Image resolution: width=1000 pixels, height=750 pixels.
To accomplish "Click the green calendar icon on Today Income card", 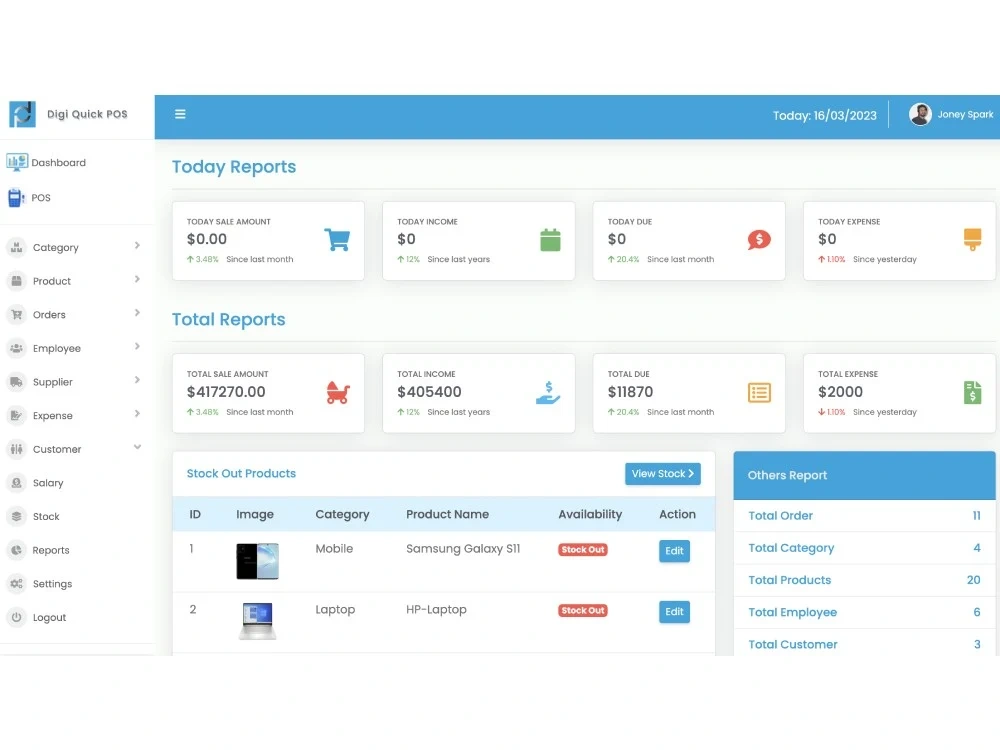I will (x=550, y=240).
